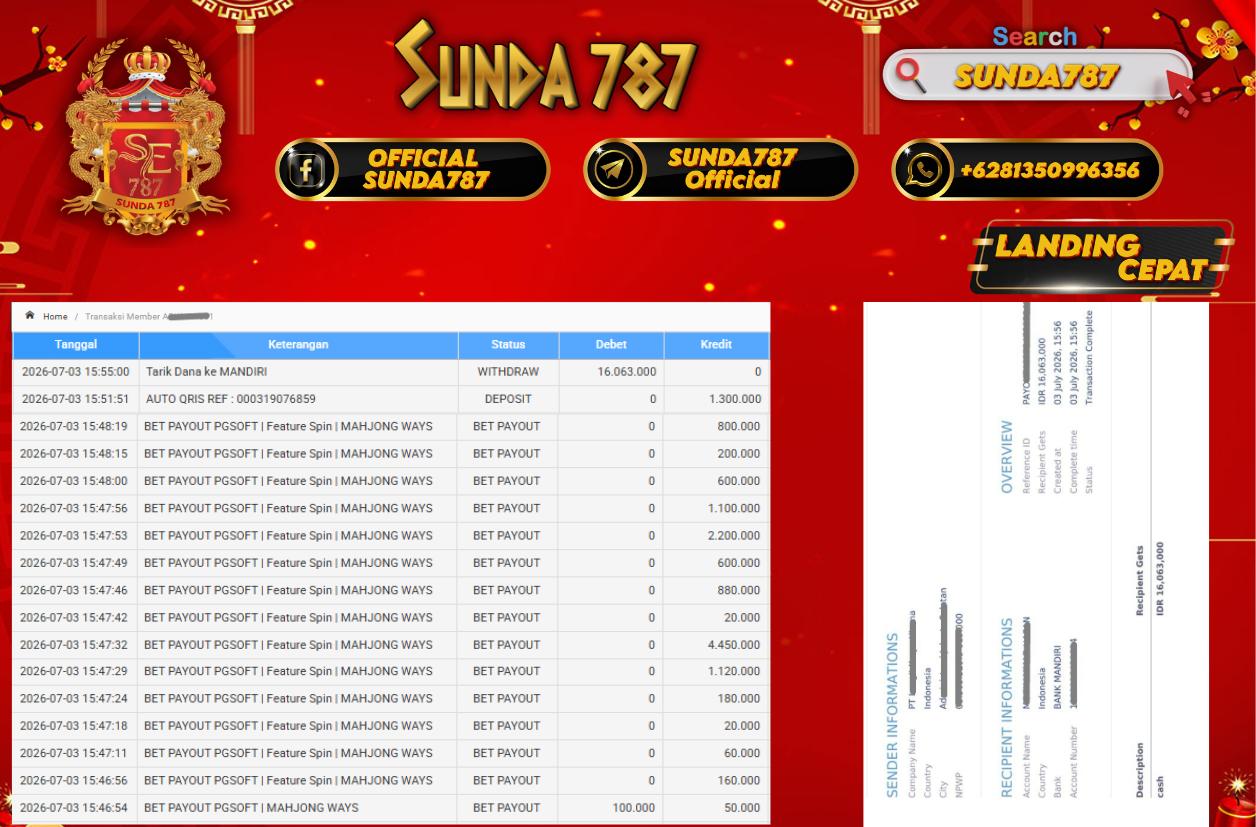Select AUTO QRIS REF : 000319076859 entry
Image resolution: width=1256 pixels, height=827 pixels.
click(x=231, y=399)
